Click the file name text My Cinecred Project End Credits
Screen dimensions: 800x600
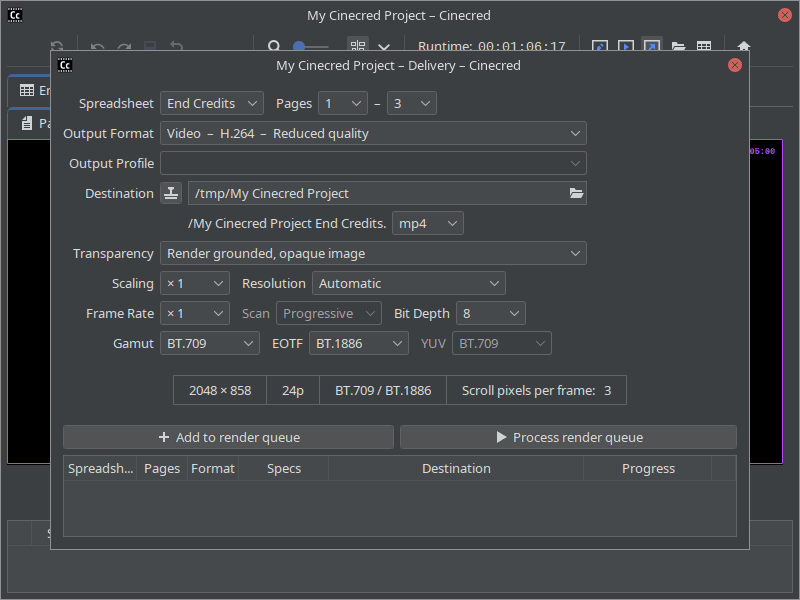(x=287, y=223)
